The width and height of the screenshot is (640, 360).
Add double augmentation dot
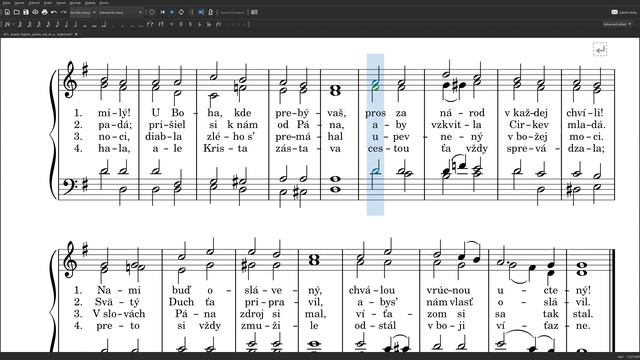click(122, 25)
